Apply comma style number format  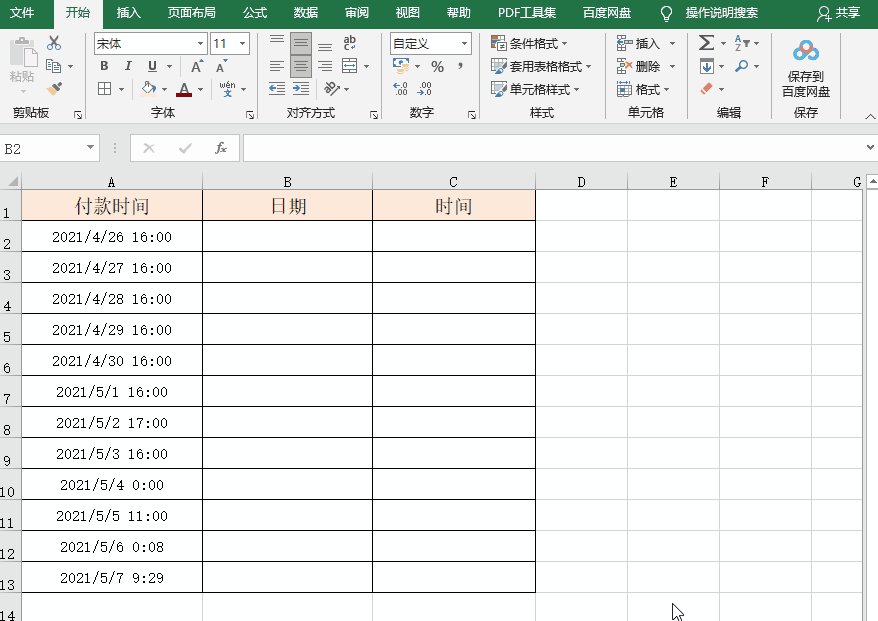(x=460, y=66)
